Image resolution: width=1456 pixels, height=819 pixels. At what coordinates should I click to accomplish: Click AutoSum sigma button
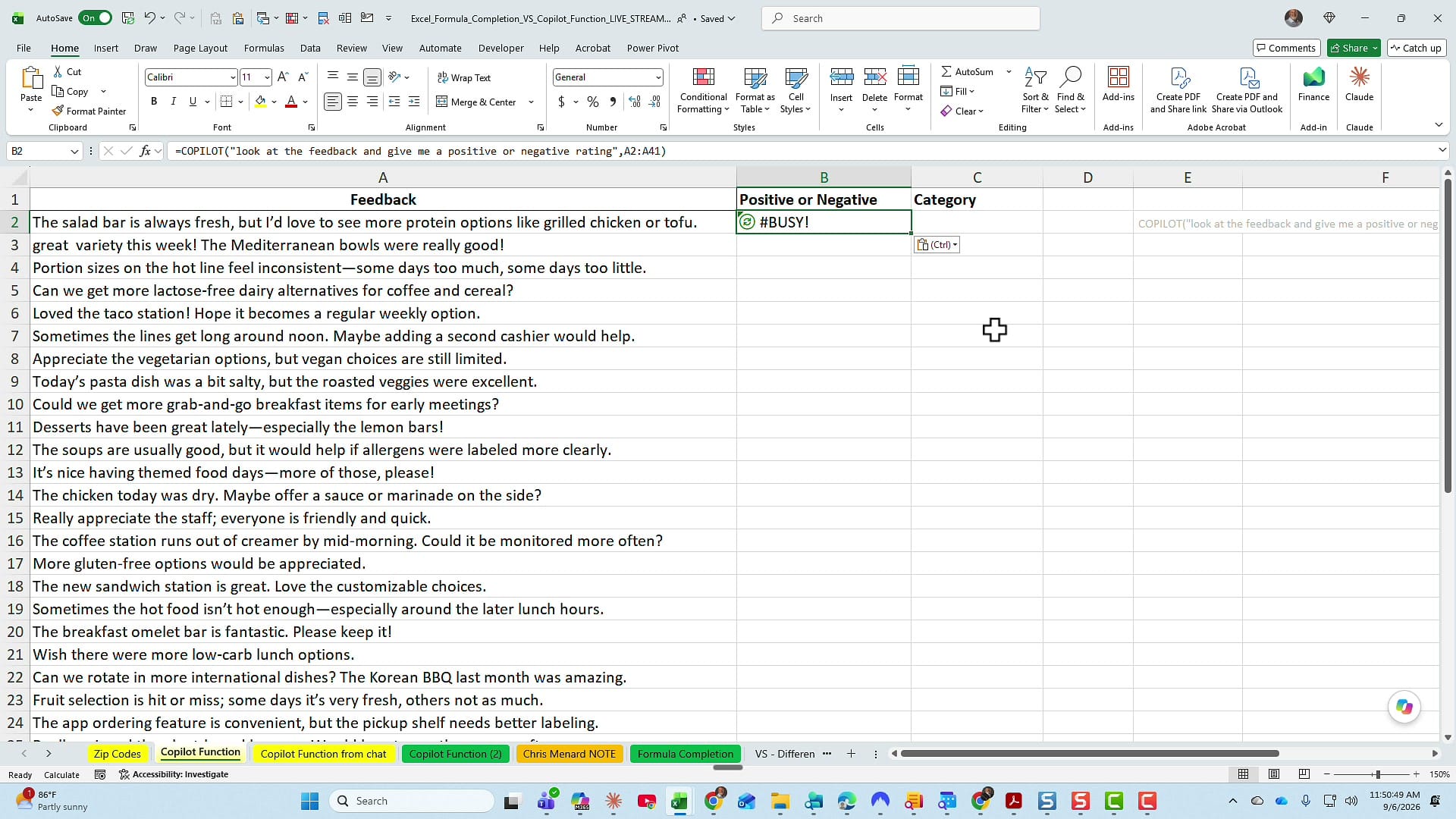(967, 71)
